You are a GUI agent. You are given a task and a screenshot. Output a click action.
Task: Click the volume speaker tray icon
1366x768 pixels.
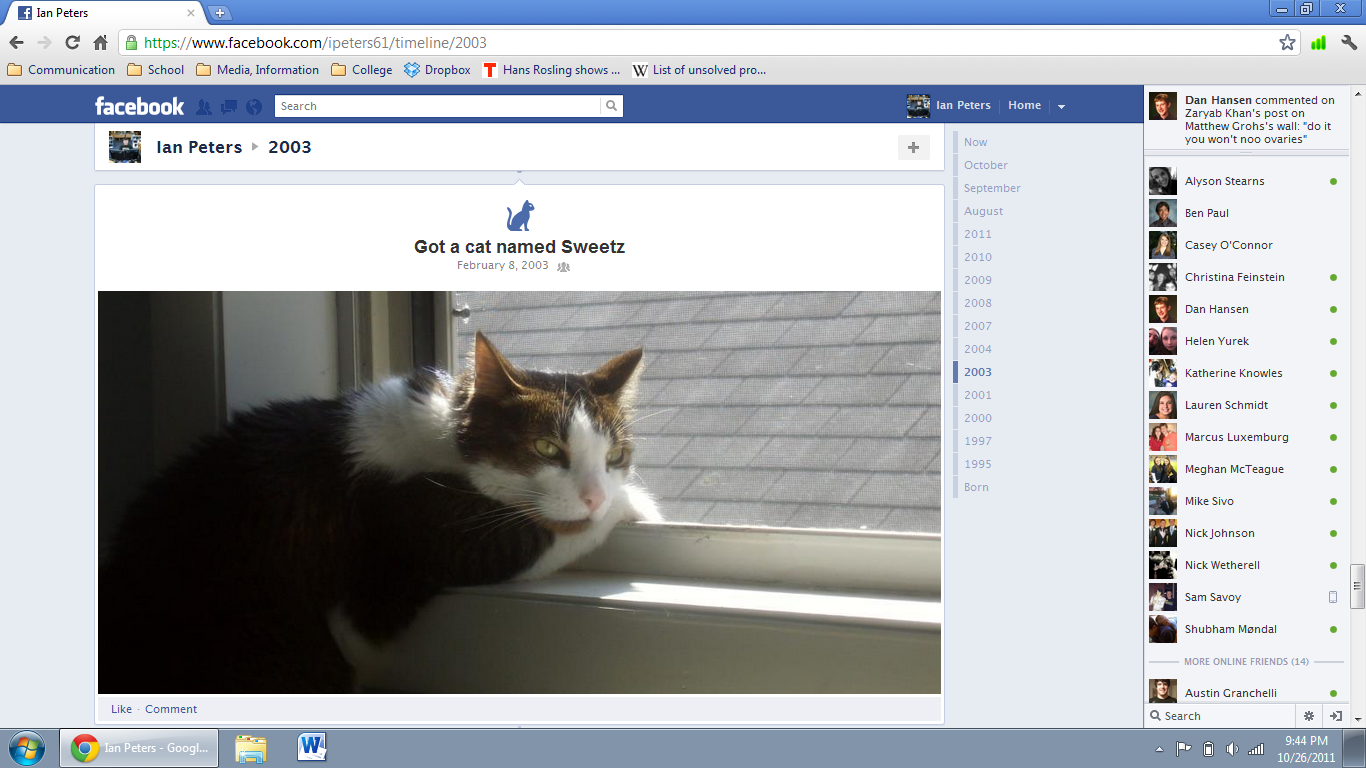[1232, 749]
